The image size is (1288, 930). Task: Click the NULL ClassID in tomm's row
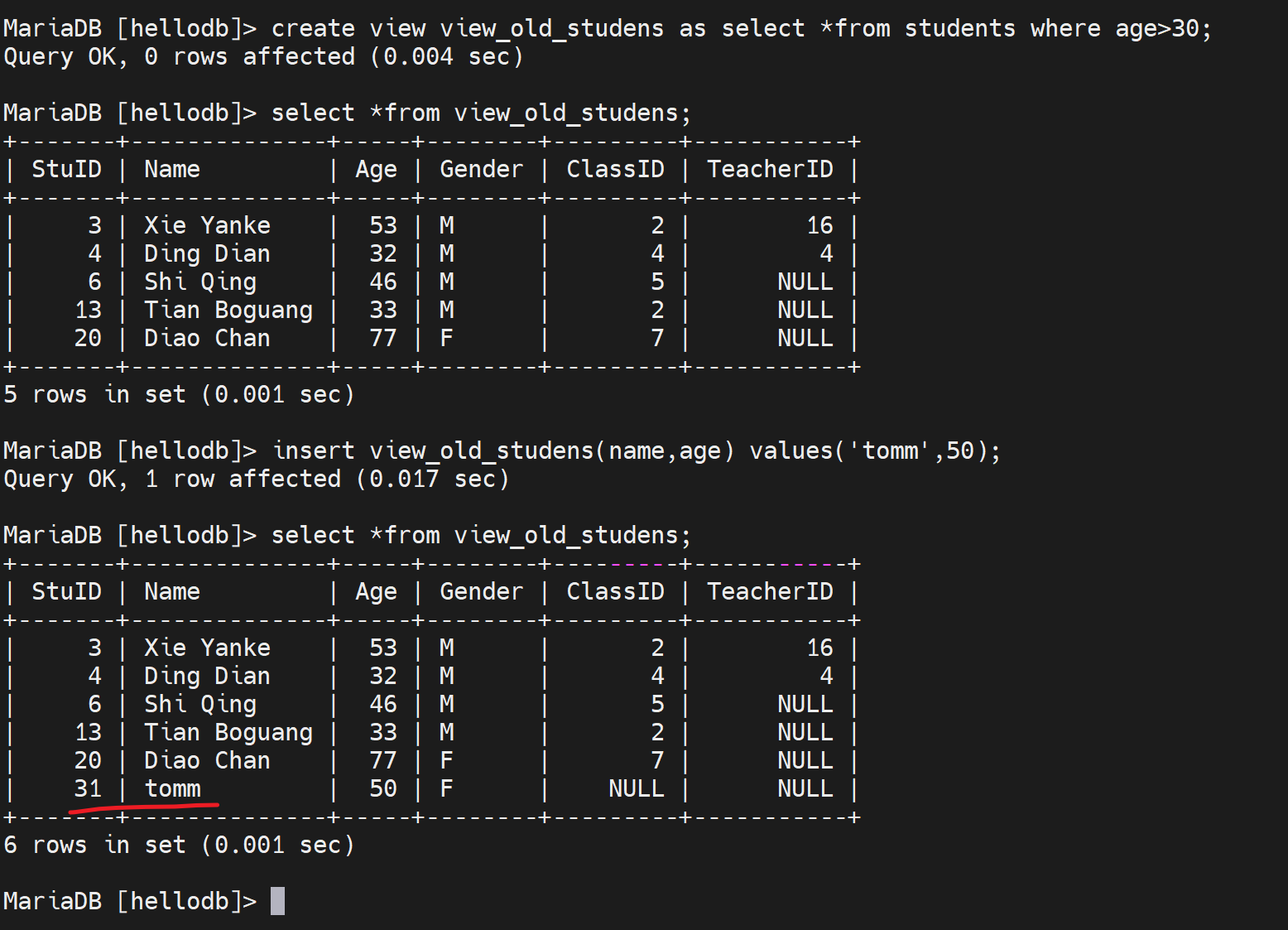[x=636, y=788]
